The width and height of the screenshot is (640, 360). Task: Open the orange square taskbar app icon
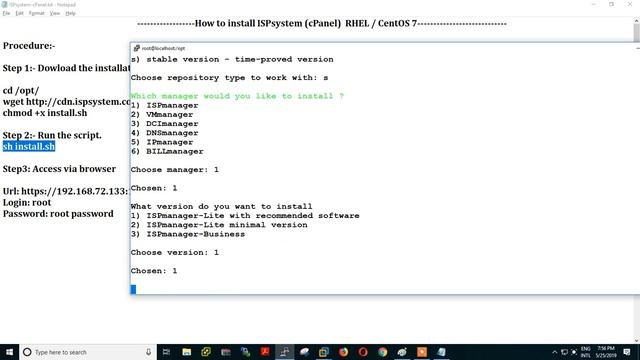[422, 352]
